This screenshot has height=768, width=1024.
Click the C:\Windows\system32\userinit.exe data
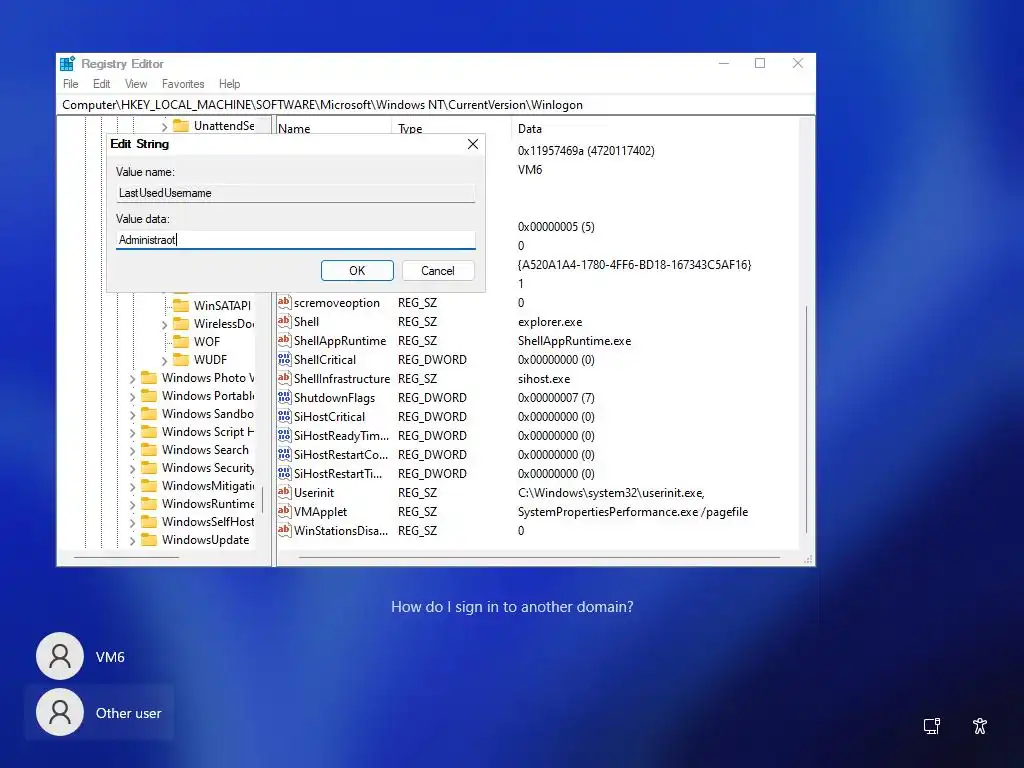[611, 493]
